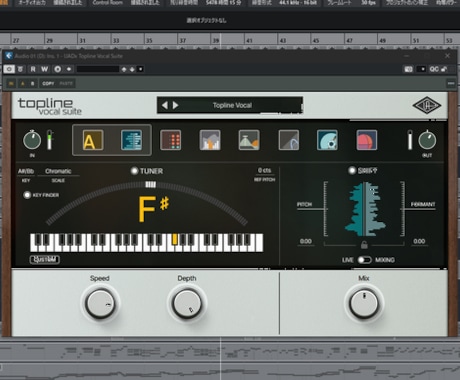This screenshot has height=380, width=460.
Task: Click the Custom button below the keyboard
Action: point(45,259)
